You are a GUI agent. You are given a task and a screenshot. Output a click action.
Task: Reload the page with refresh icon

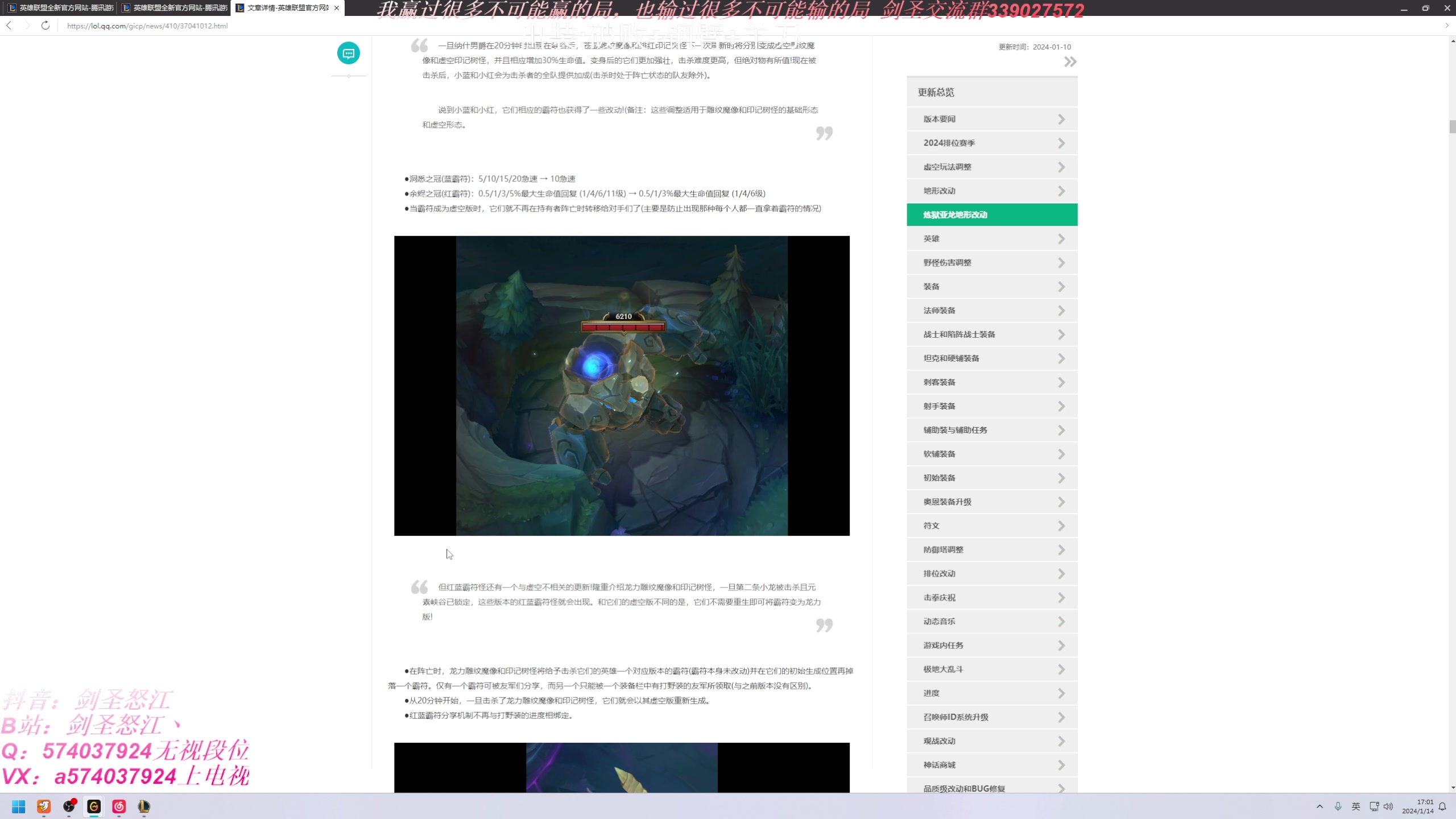pyautogui.click(x=45, y=26)
